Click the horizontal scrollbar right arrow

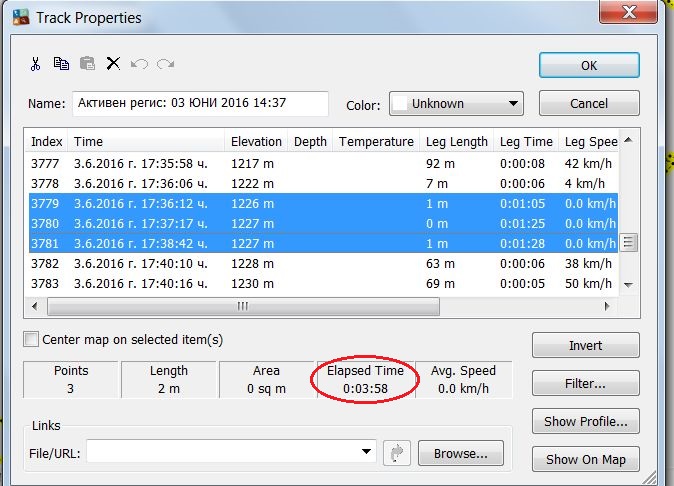pos(607,306)
